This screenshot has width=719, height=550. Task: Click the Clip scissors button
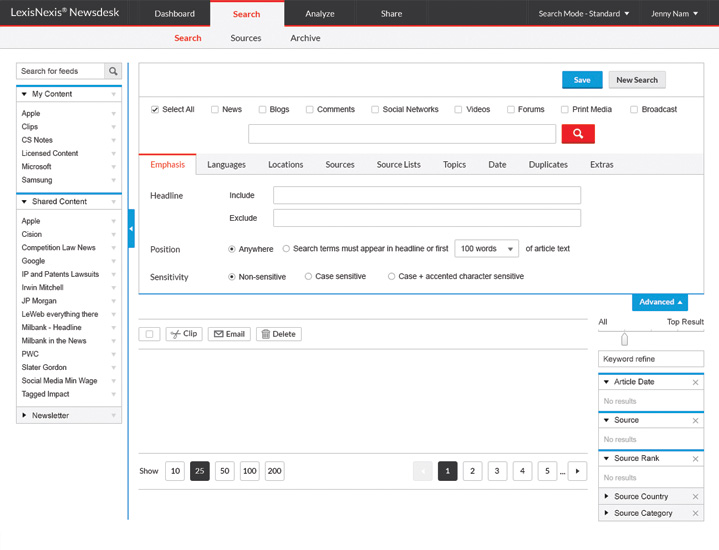184,334
